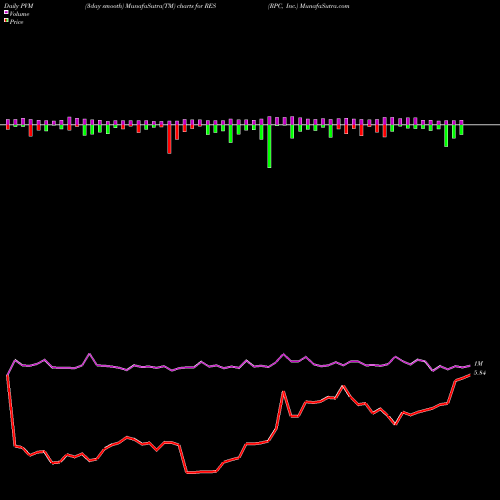This screenshot has height=500, width=500.
Task: Click the '1M' volume value label
Action: pos(478,364)
